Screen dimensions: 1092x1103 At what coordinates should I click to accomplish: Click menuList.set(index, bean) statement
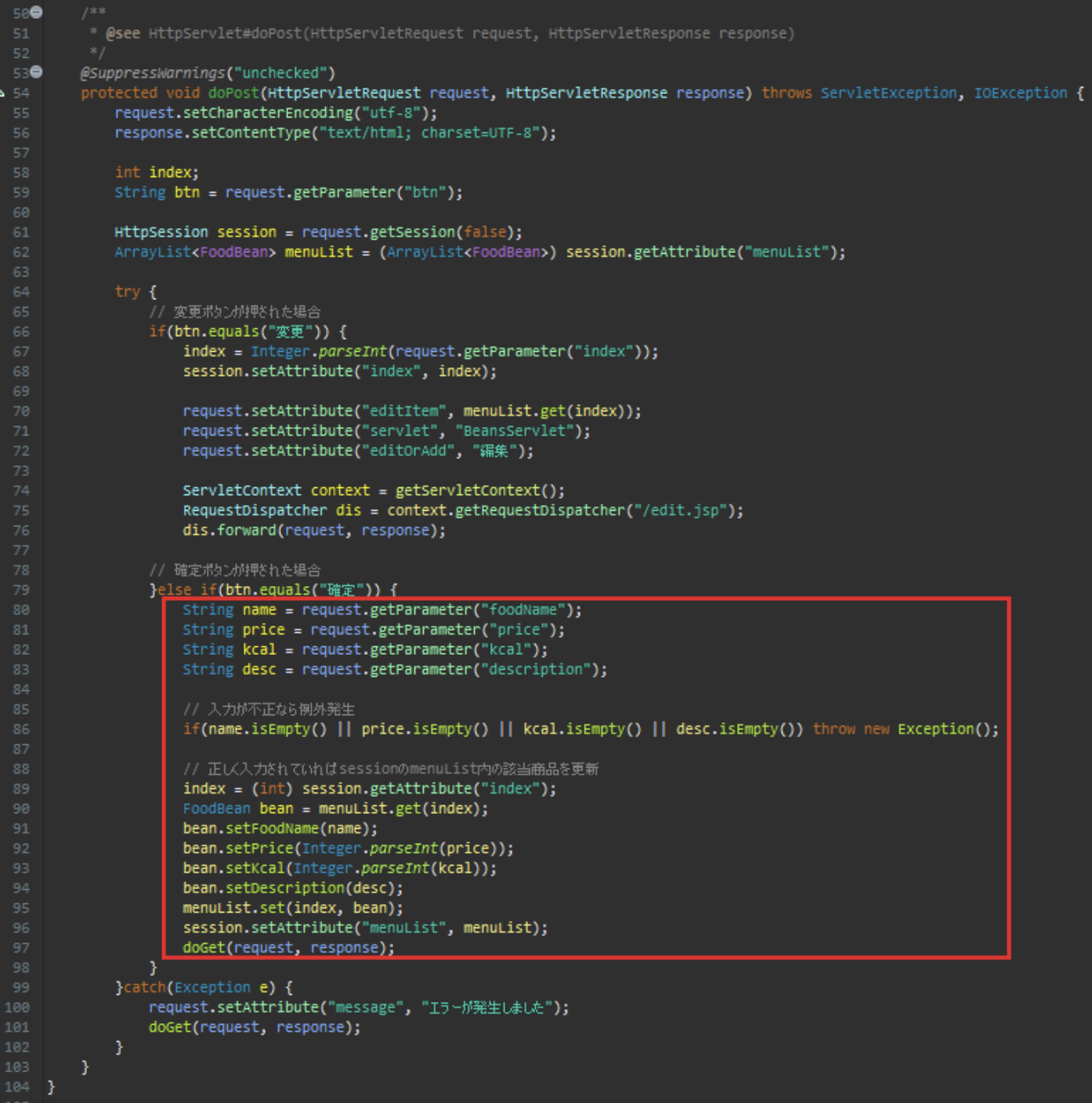click(293, 909)
